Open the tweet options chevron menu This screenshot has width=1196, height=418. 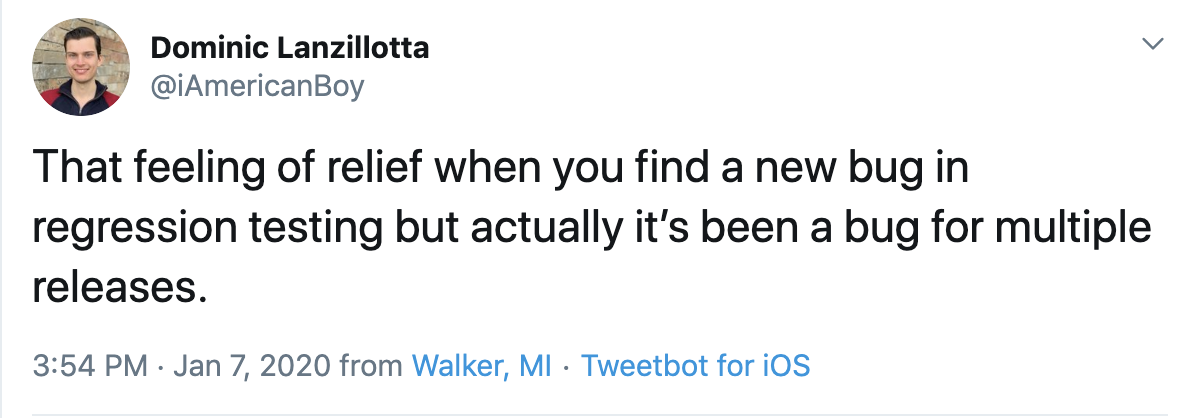pos(1153,45)
